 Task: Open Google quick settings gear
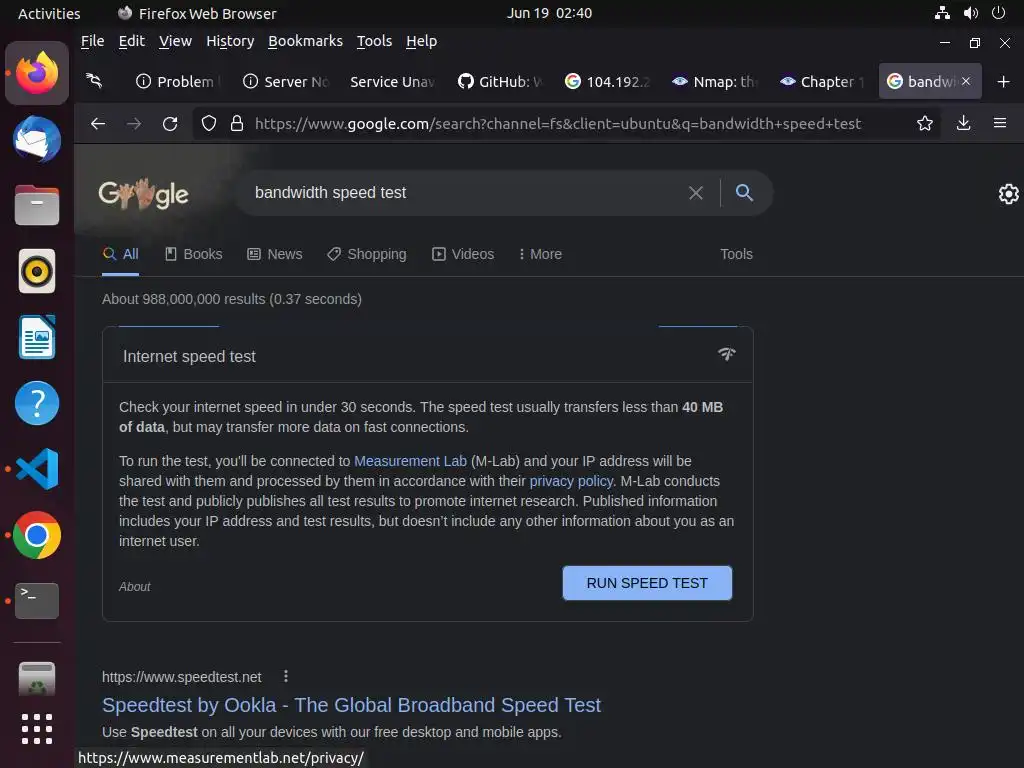tap(1008, 194)
